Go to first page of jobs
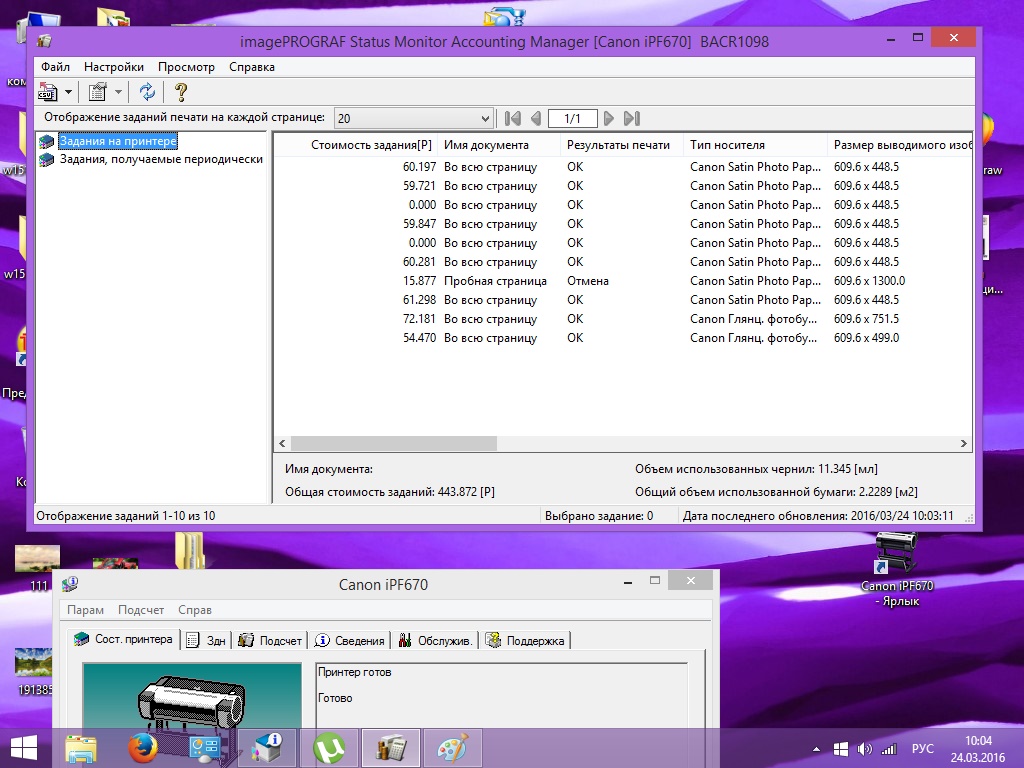The width and height of the screenshot is (1024, 768). coord(513,118)
